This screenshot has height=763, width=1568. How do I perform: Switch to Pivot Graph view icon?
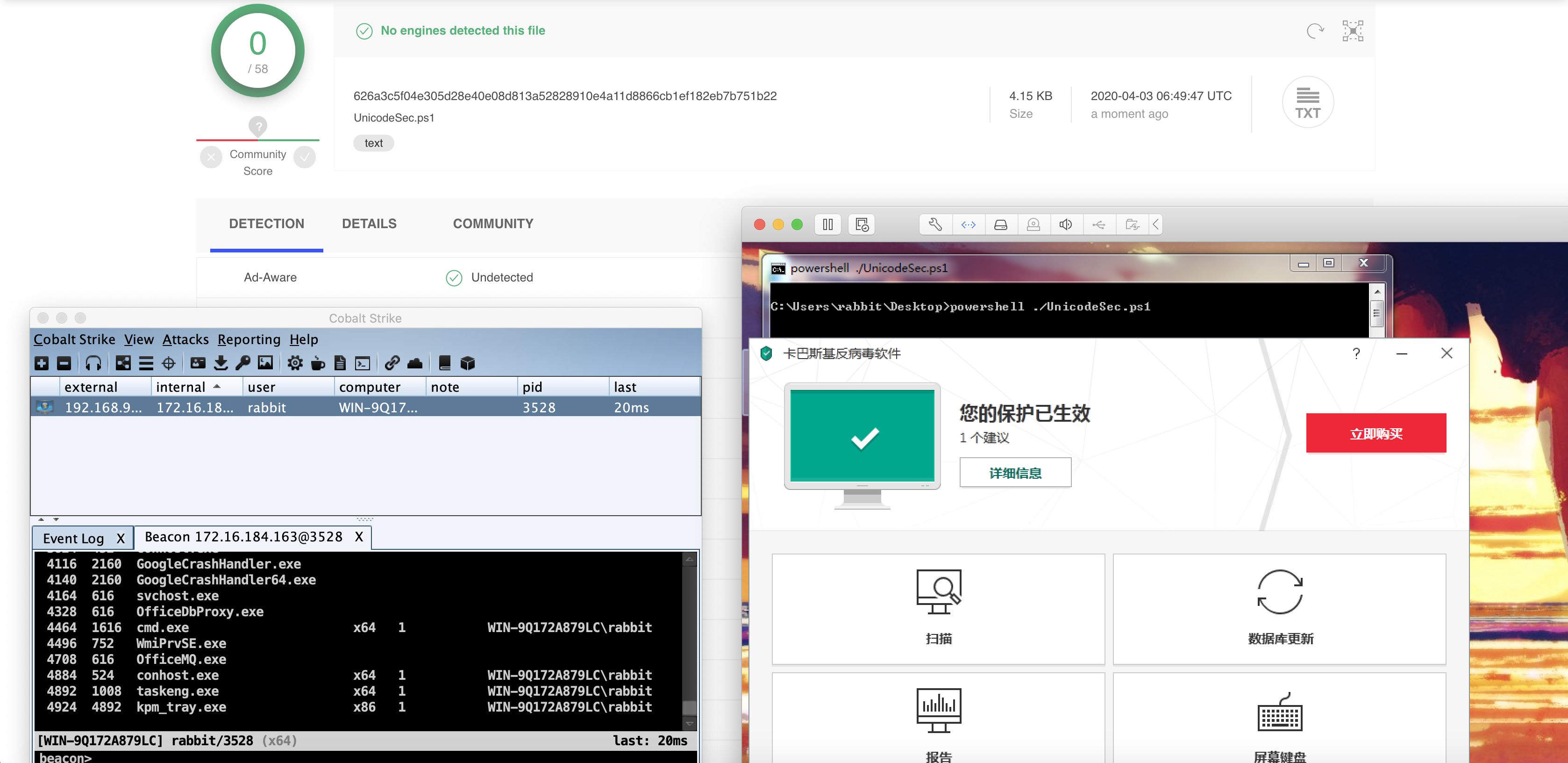[123, 364]
